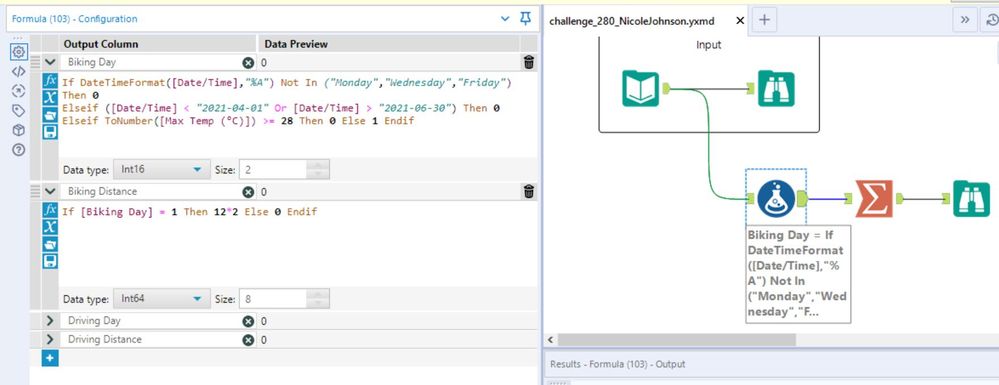Open fx functions list for Biking Distance
Image resolution: width=999 pixels, height=385 pixels.
[x=50, y=209]
